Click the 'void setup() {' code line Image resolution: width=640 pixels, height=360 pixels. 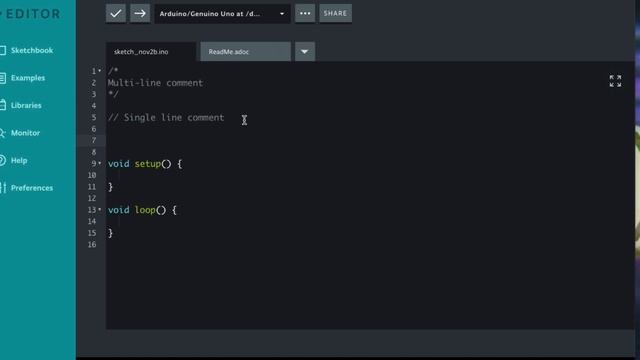pos(145,164)
